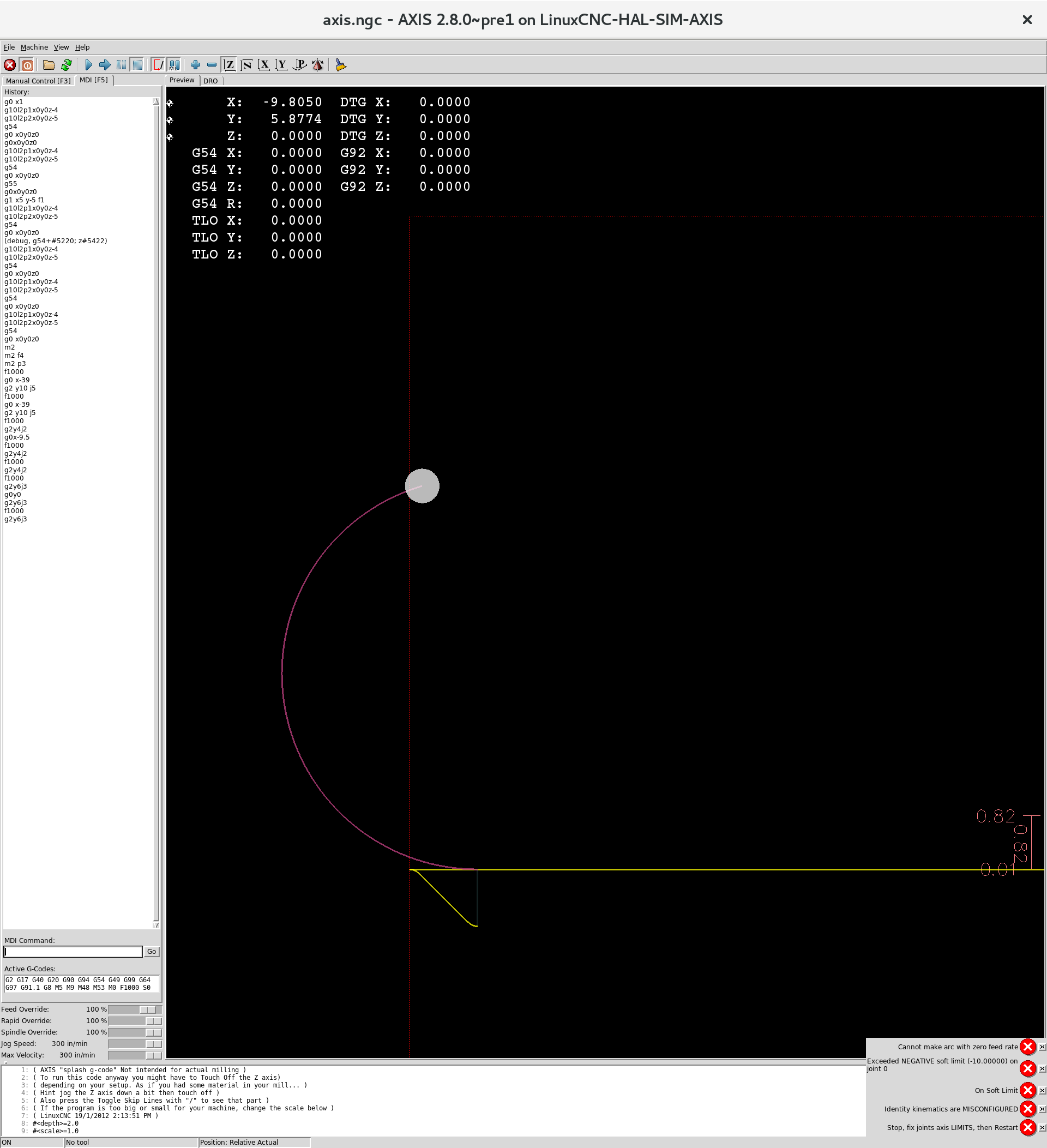Select the side view X icon

263,64
